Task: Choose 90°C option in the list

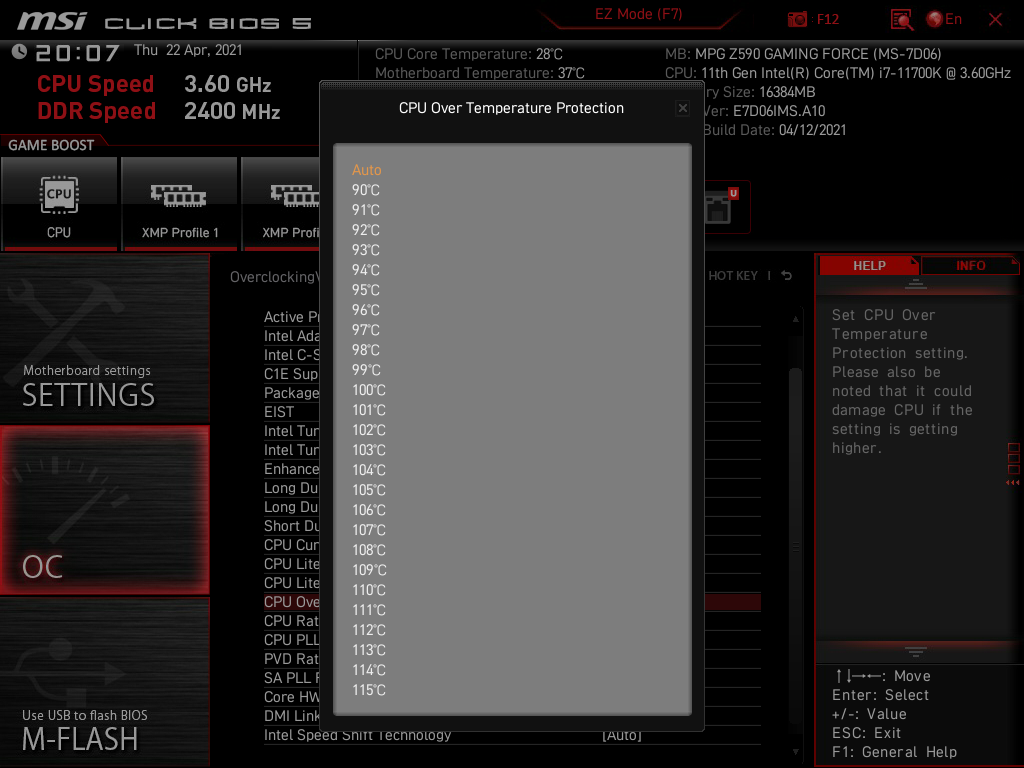Action: tap(366, 190)
